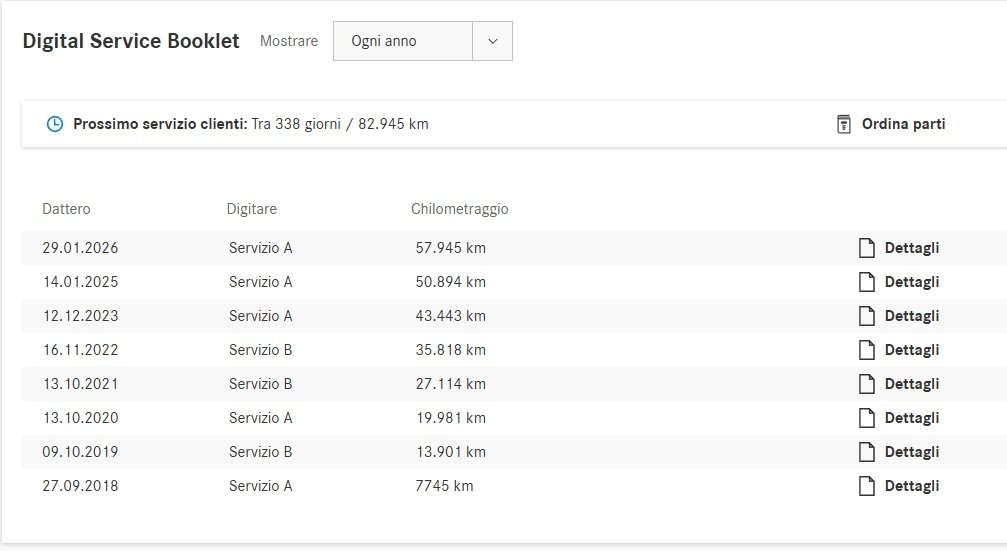The height and width of the screenshot is (551, 1007).
Task: Click the Chilometraggio column header
Action: pos(459,209)
